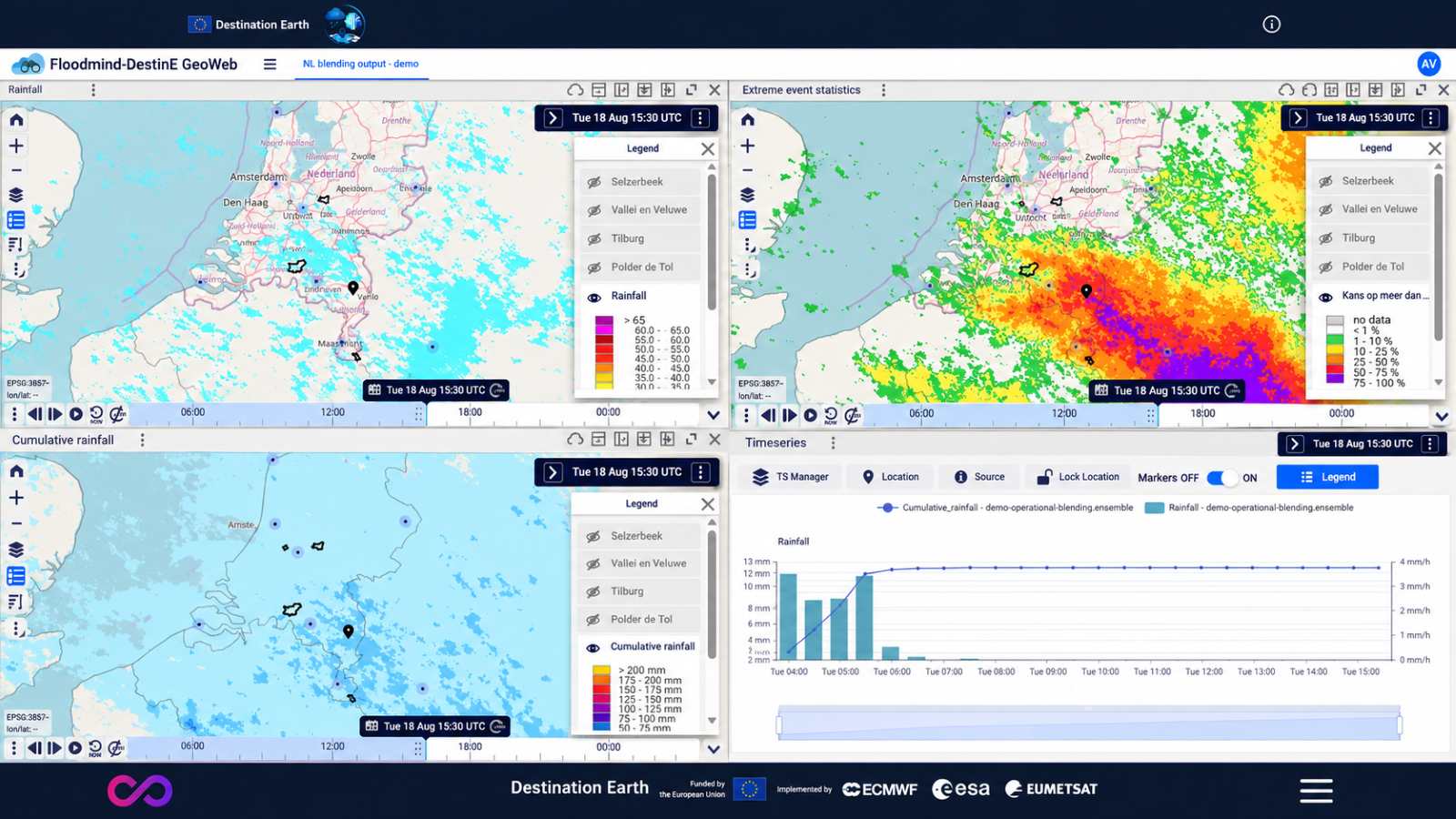The width and height of the screenshot is (1456, 819).
Task: Select the NL blending output - demo tab
Action: [x=361, y=64]
